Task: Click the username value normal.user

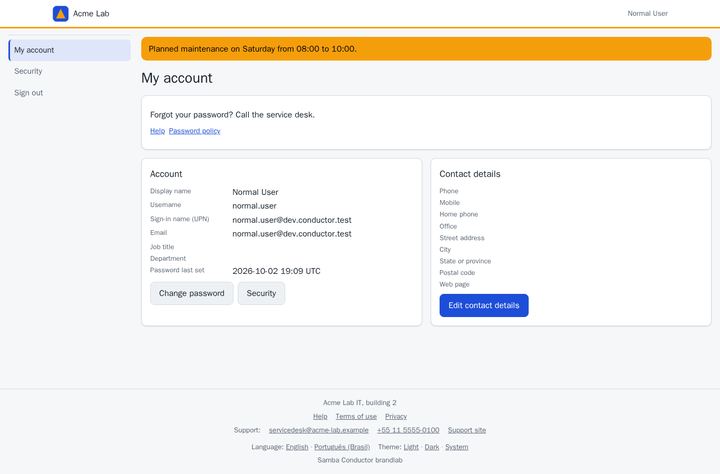Action: coord(254,206)
